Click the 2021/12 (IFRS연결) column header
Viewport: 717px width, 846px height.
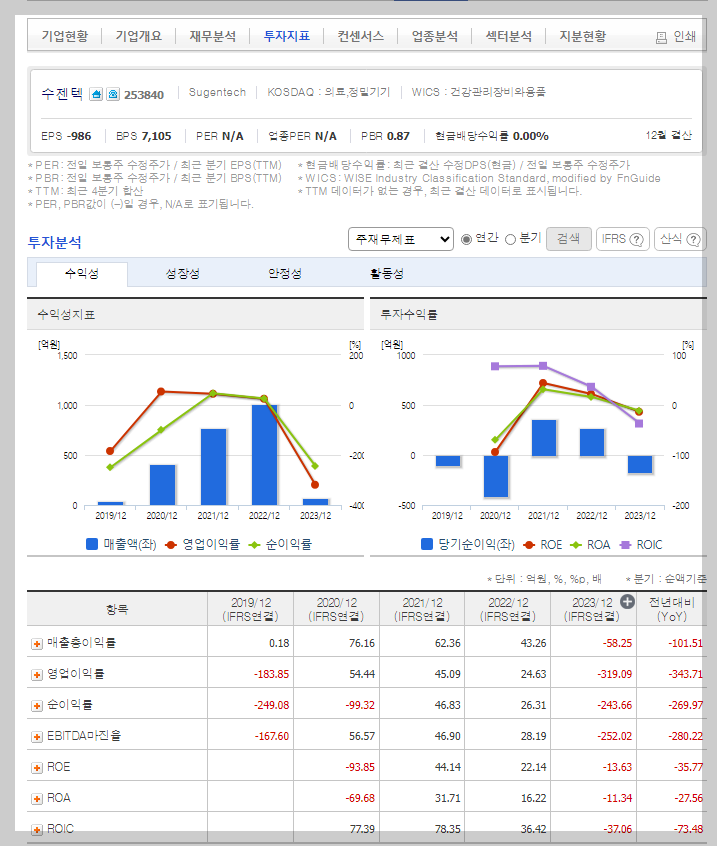click(422, 609)
